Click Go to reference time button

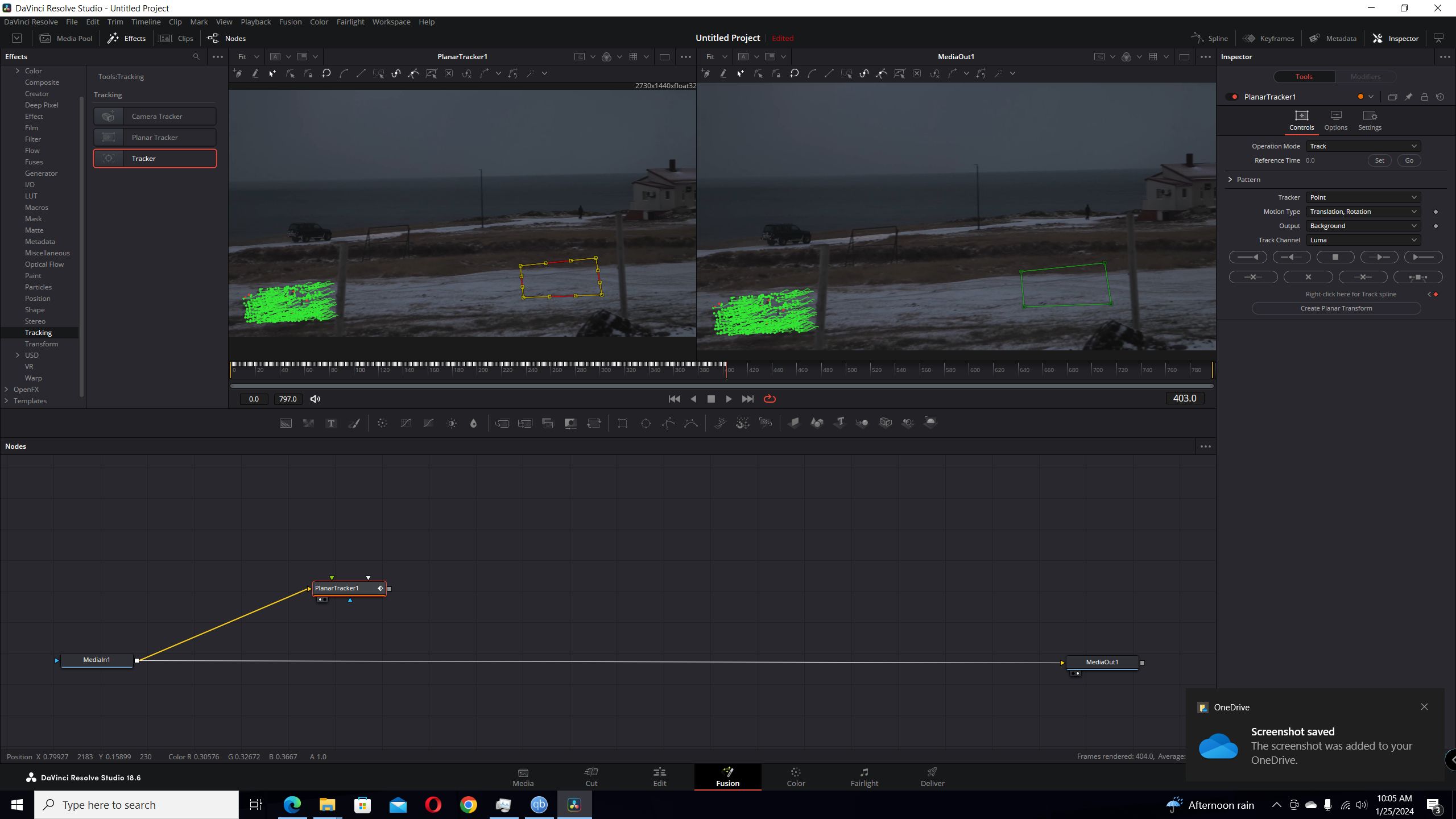click(1409, 160)
